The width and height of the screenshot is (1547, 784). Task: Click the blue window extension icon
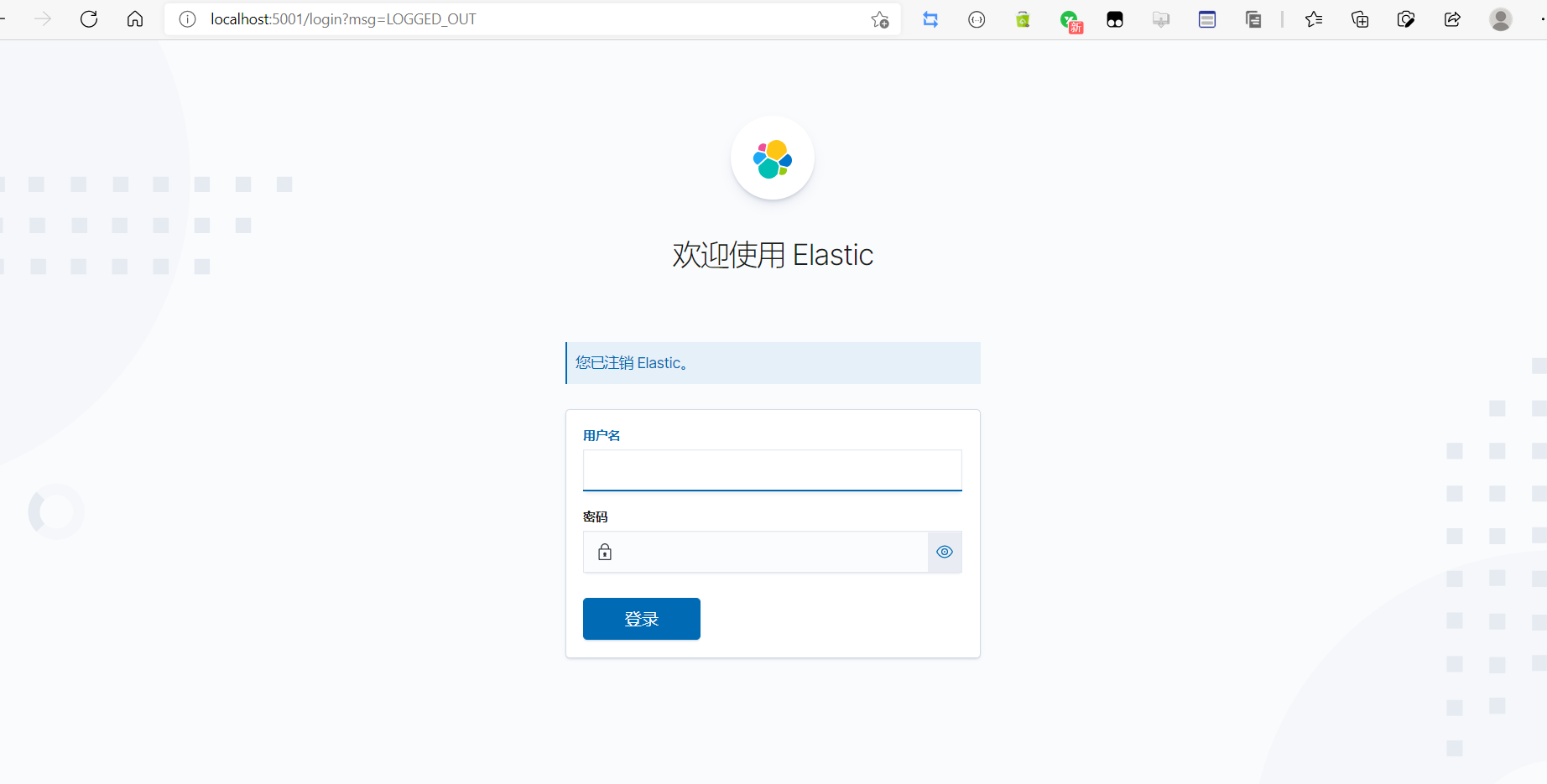pos(1207,19)
